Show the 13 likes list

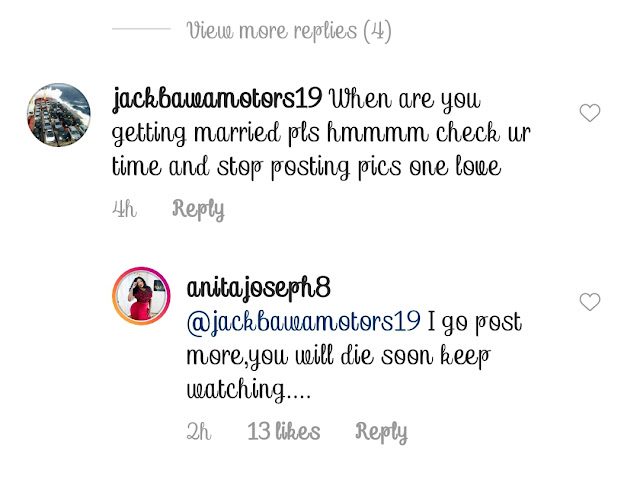pos(284,431)
